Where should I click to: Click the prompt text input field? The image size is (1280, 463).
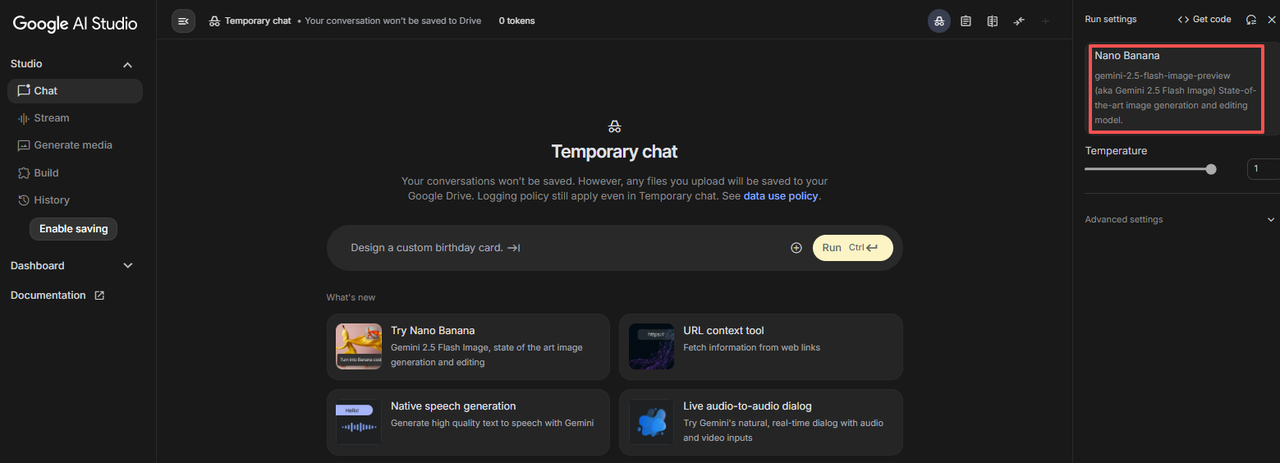click(x=560, y=248)
